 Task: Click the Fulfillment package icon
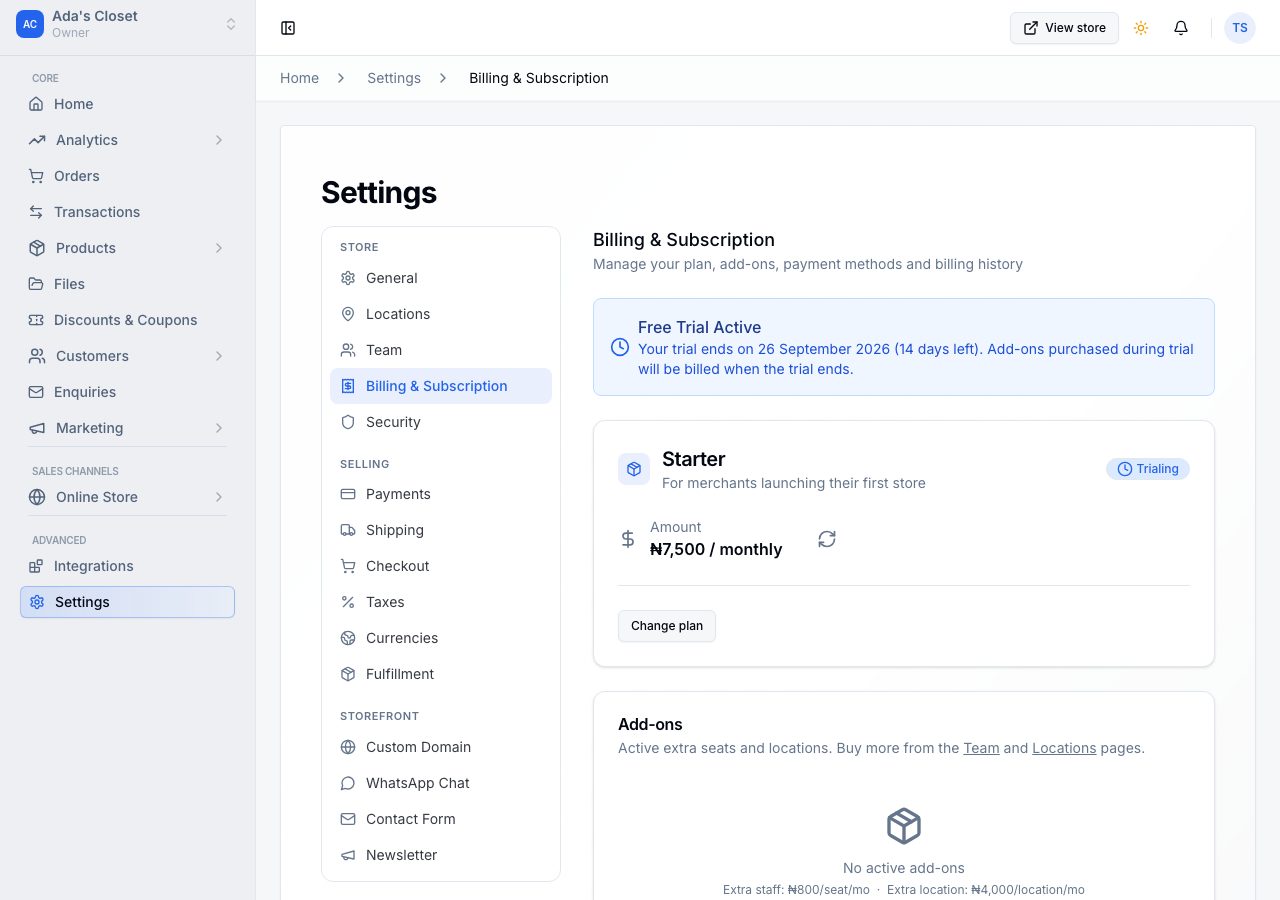[348, 674]
